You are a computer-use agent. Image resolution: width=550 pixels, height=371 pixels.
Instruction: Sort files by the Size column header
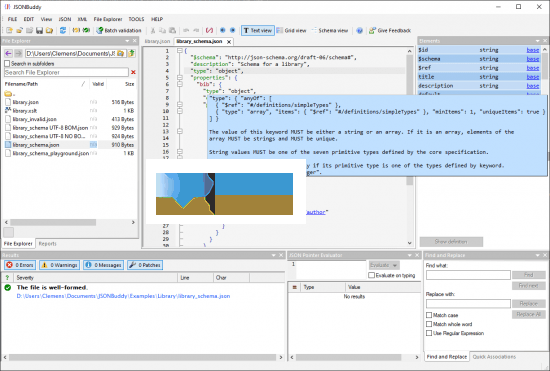coord(129,84)
